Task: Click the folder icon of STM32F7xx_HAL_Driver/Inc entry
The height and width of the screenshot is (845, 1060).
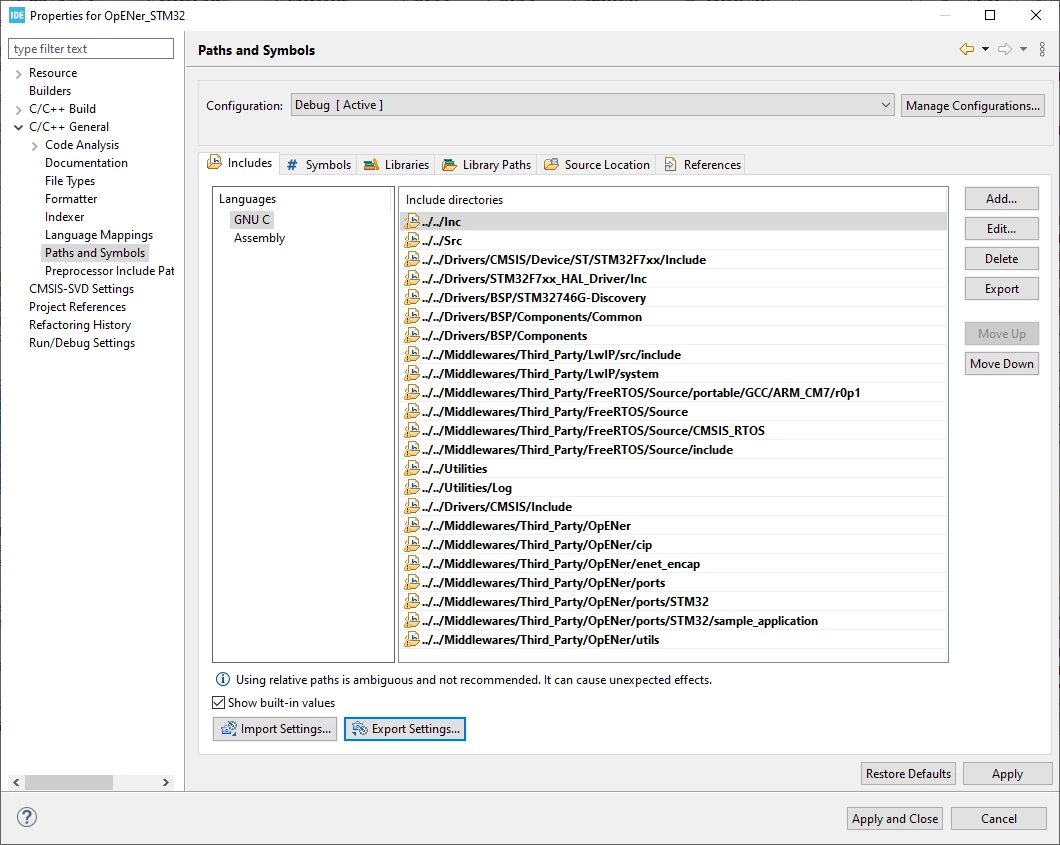Action: point(412,279)
